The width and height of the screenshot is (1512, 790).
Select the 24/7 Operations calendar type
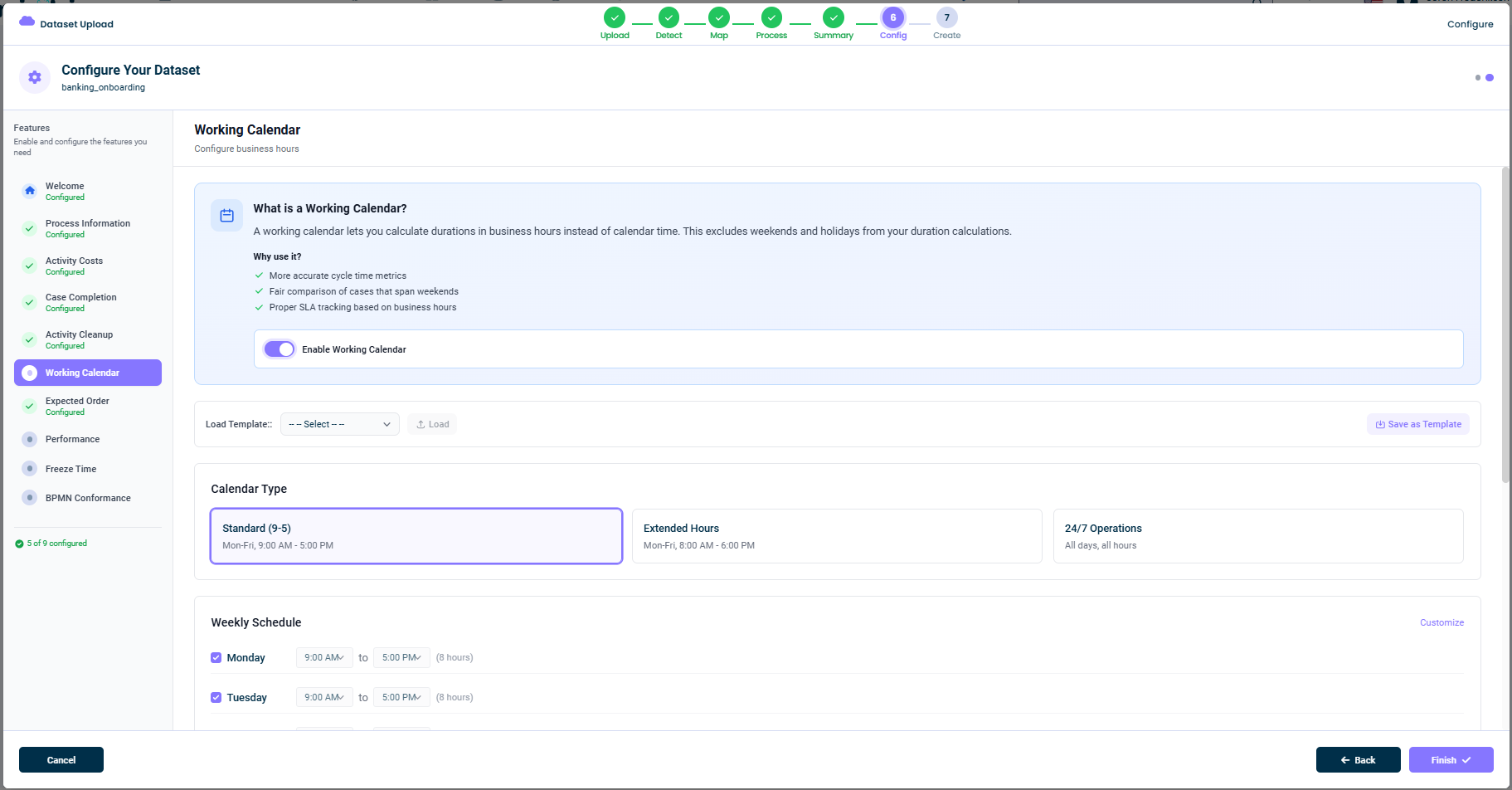coord(1258,536)
